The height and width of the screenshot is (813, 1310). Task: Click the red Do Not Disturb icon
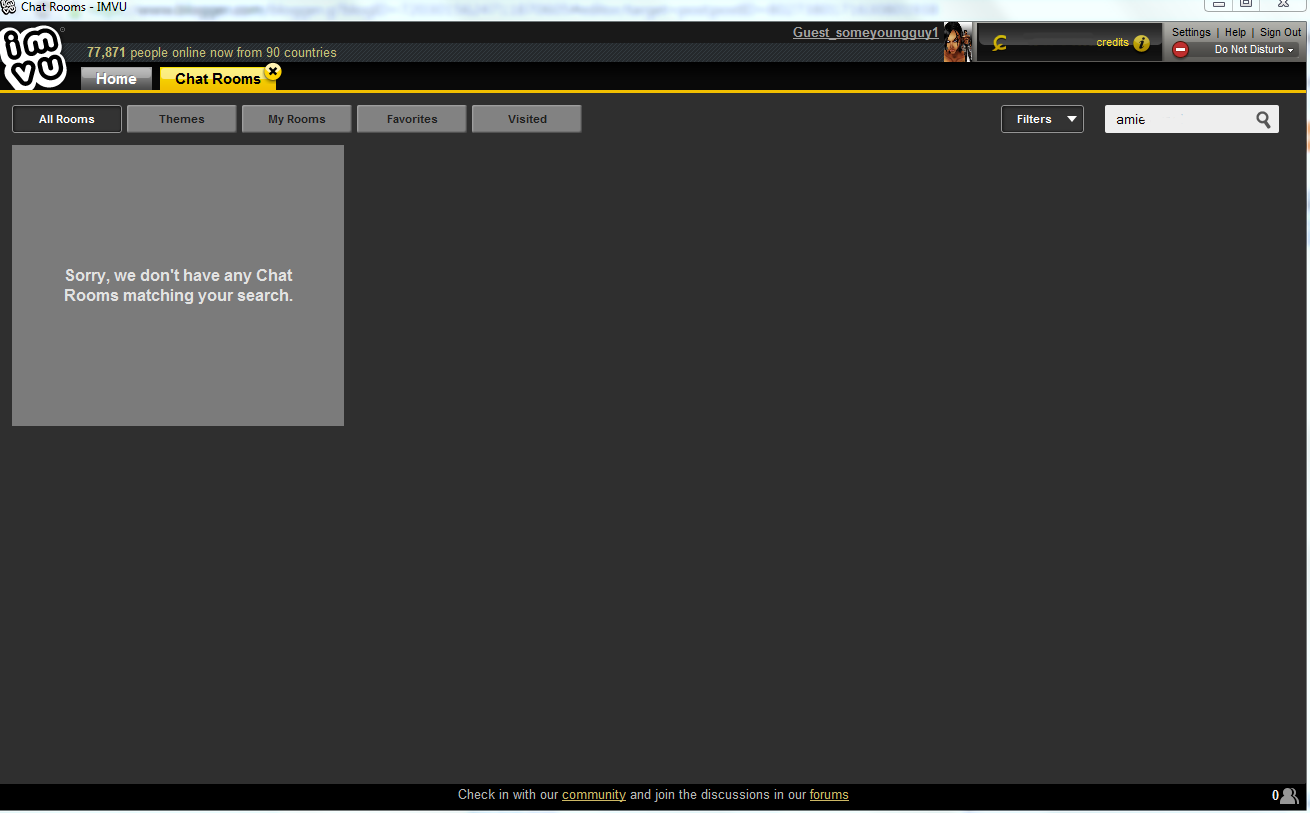[1180, 49]
